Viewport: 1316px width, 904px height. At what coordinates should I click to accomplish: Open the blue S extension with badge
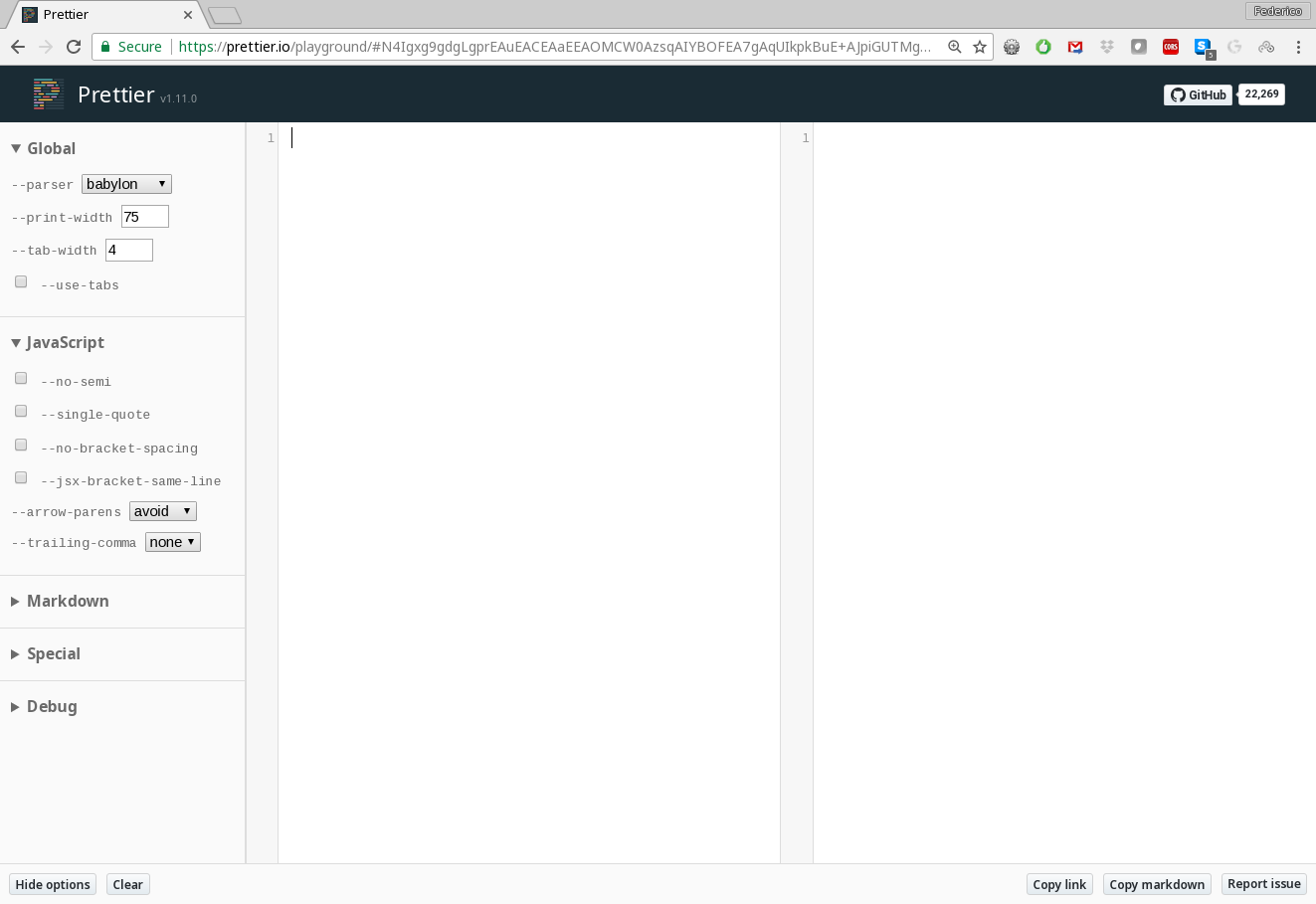coord(1204,48)
